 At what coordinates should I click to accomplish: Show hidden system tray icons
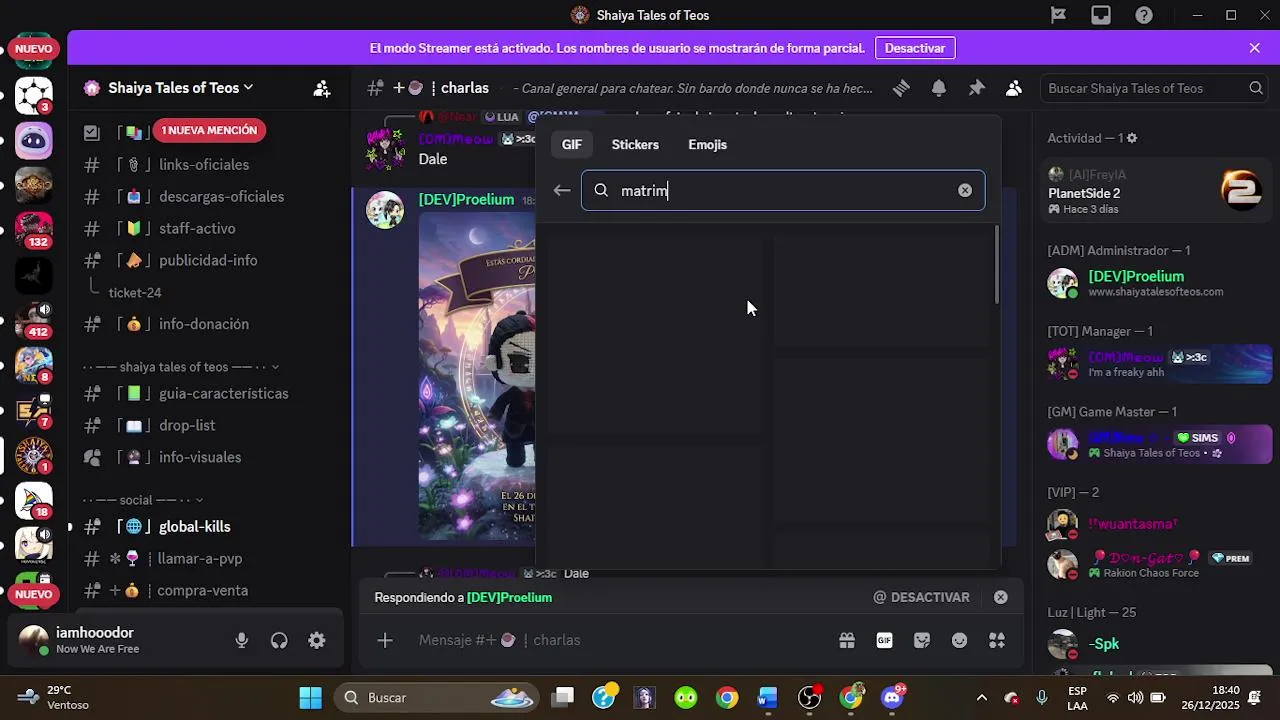click(981, 698)
